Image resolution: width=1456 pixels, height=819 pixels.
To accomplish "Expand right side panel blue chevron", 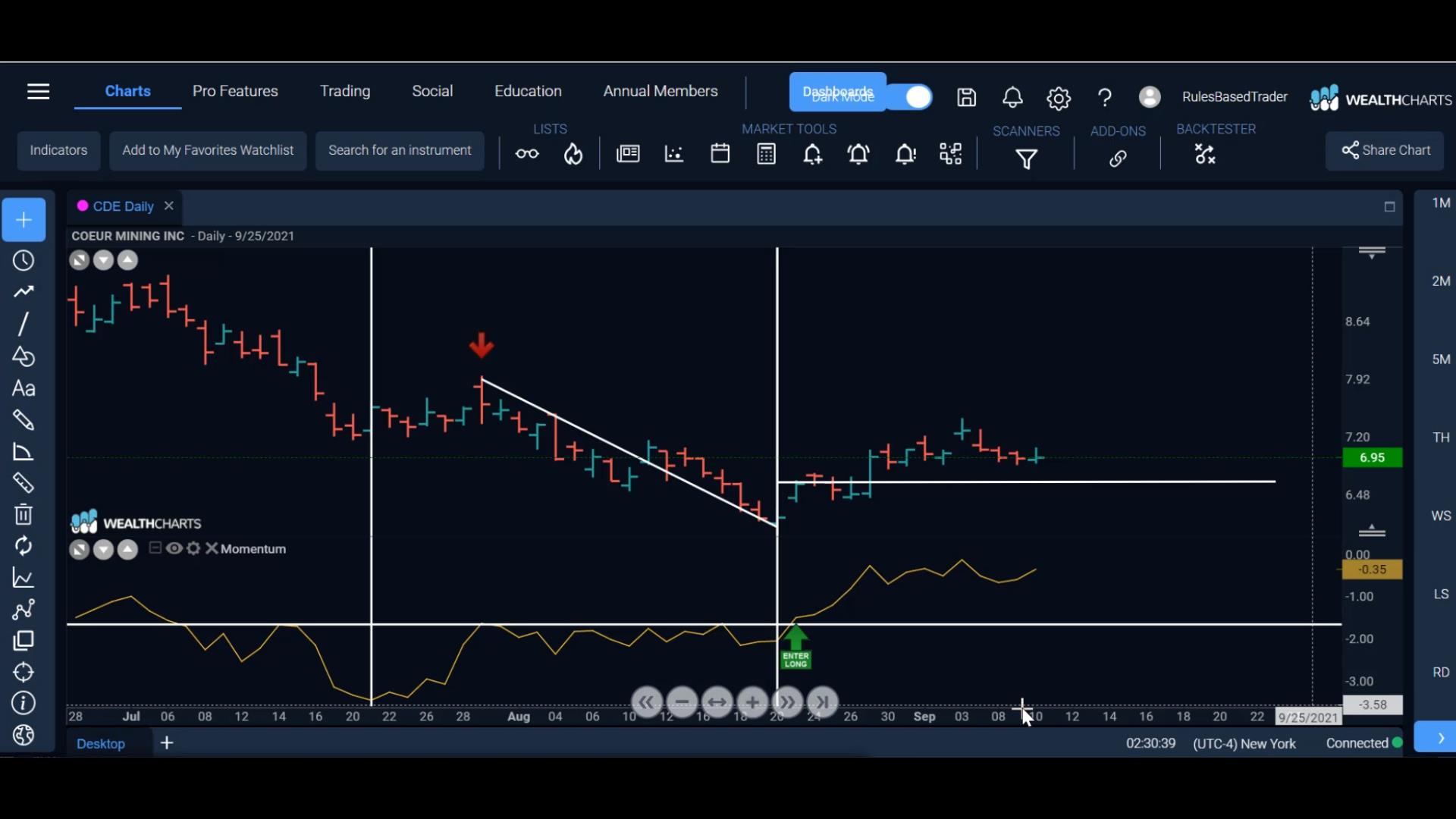I will click(1435, 738).
